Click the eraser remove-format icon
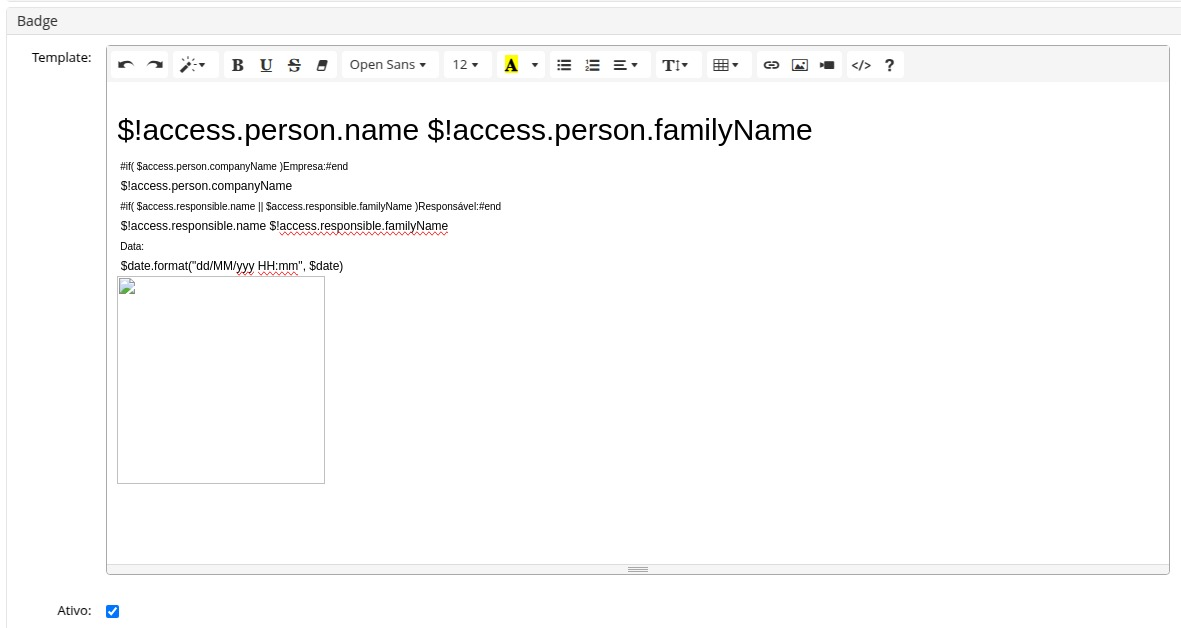The image size is (1181, 628). tap(322, 65)
